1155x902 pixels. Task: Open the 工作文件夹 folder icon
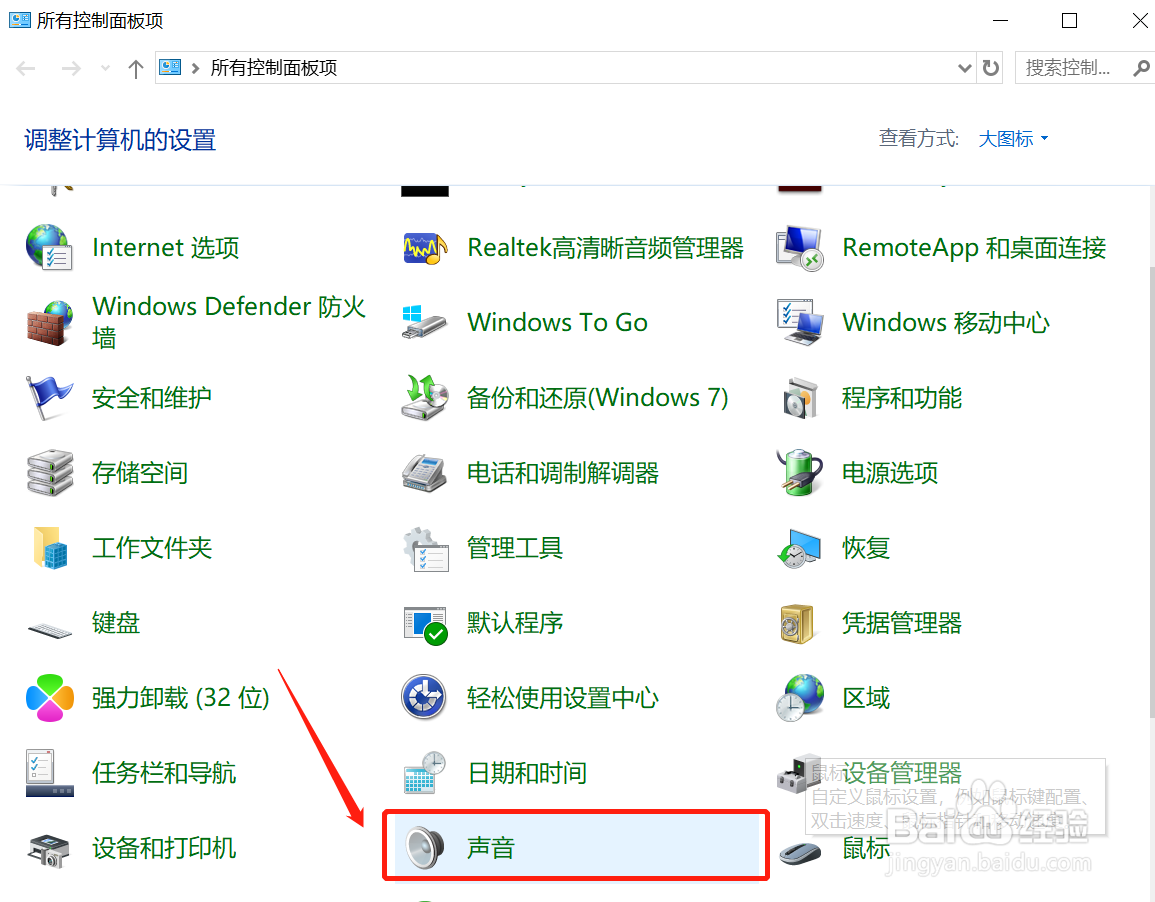pyautogui.click(x=49, y=548)
